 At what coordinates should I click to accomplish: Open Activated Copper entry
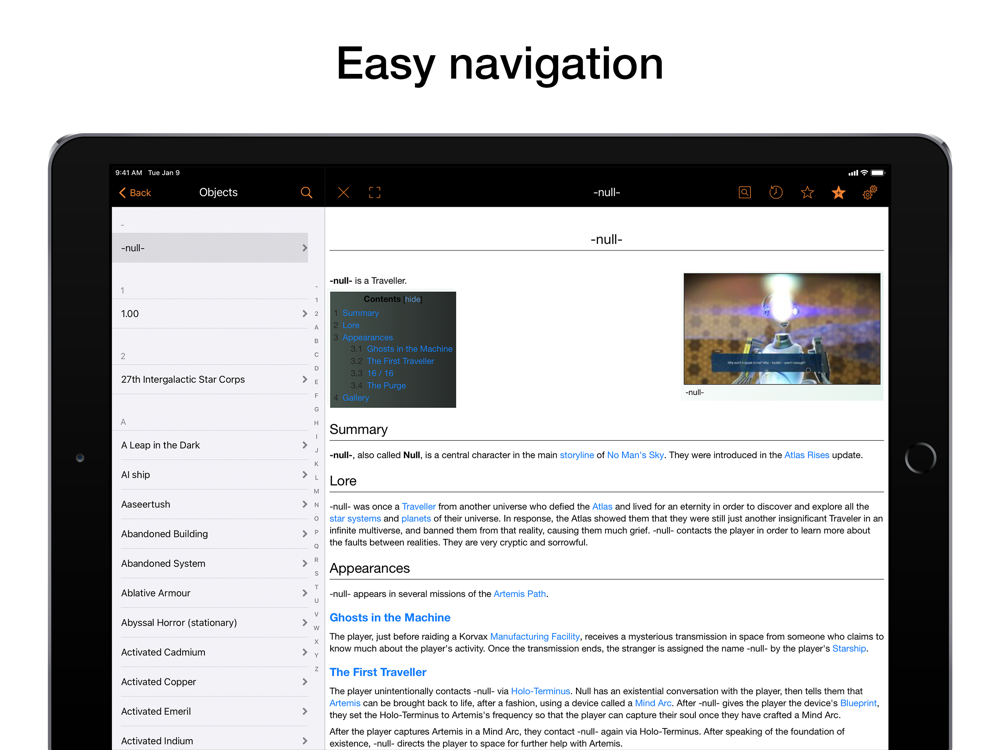pyautogui.click(x=210, y=682)
